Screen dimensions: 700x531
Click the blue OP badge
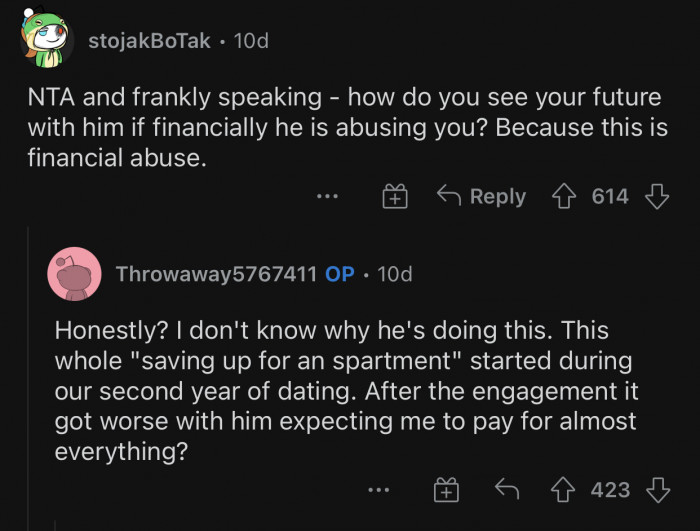340,273
